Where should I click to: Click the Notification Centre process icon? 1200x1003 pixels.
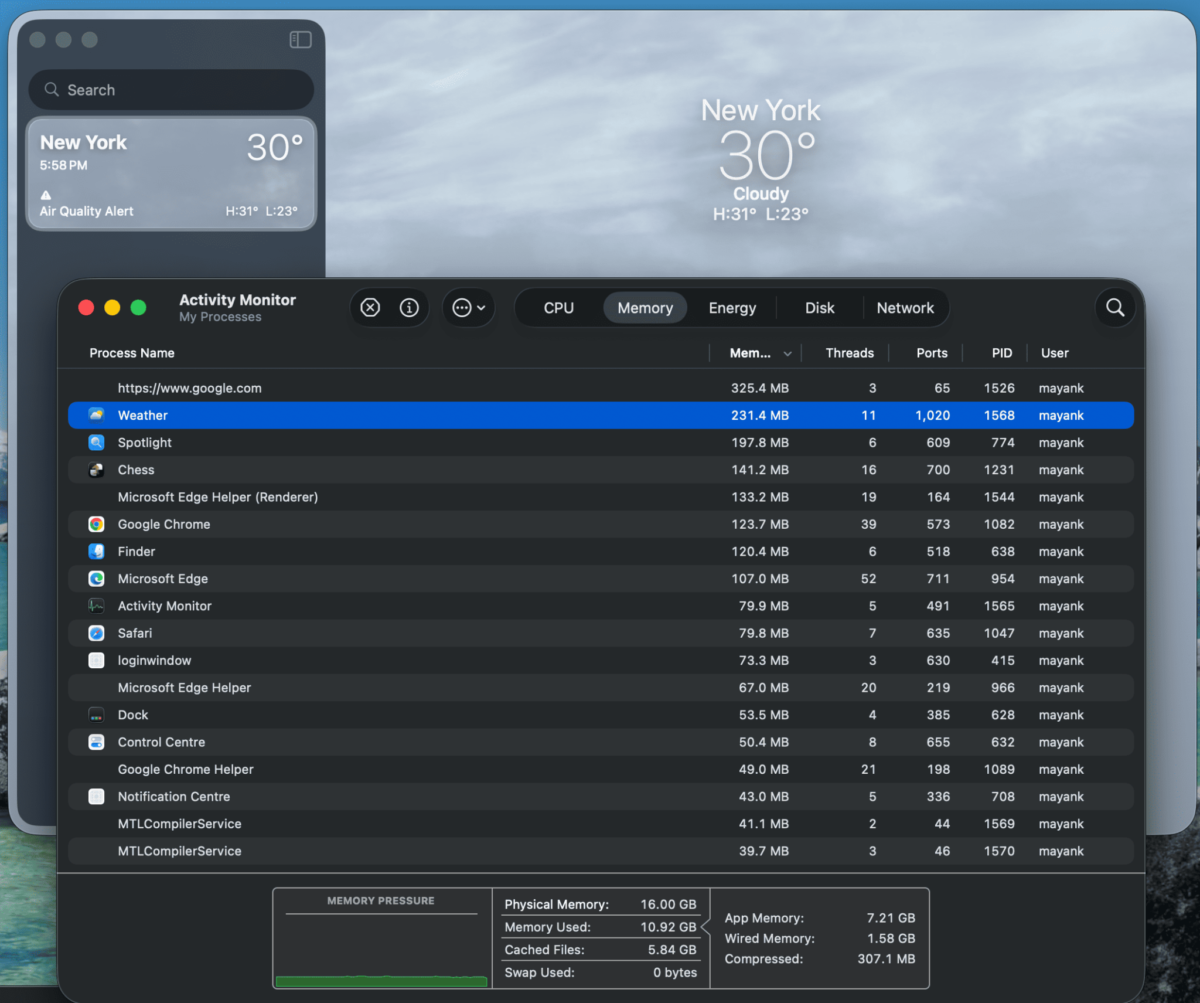[96, 797]
